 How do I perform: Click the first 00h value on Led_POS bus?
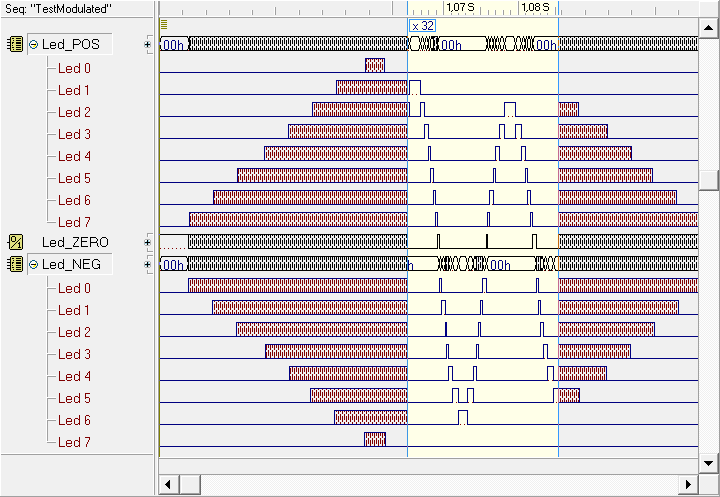pos(174,45)
